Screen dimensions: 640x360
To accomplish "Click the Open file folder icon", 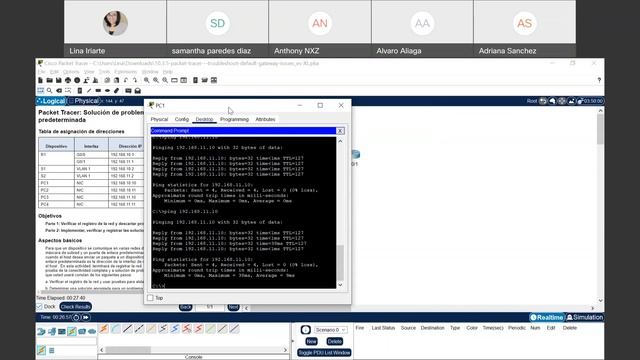I will pyautogui.click(x=50, y=80).
